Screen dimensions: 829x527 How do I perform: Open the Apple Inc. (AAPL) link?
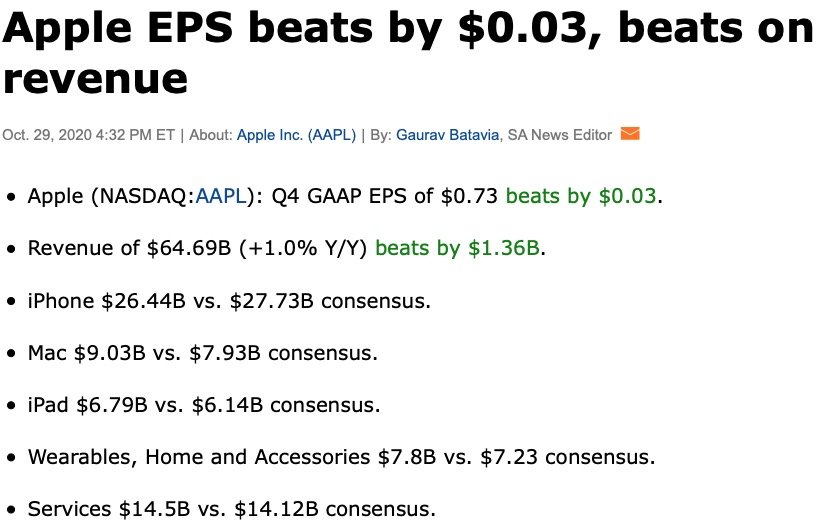[x=296, y=135]
